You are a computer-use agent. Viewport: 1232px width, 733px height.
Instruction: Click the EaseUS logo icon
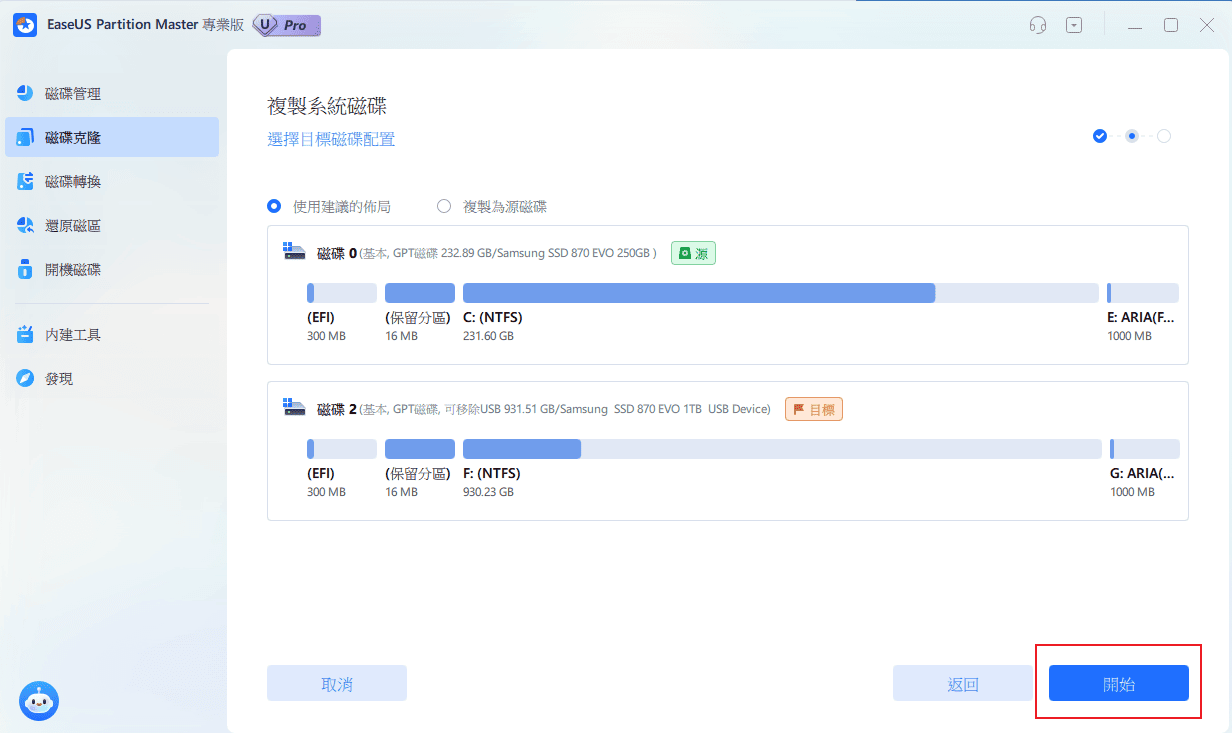[x=24, y=24]
